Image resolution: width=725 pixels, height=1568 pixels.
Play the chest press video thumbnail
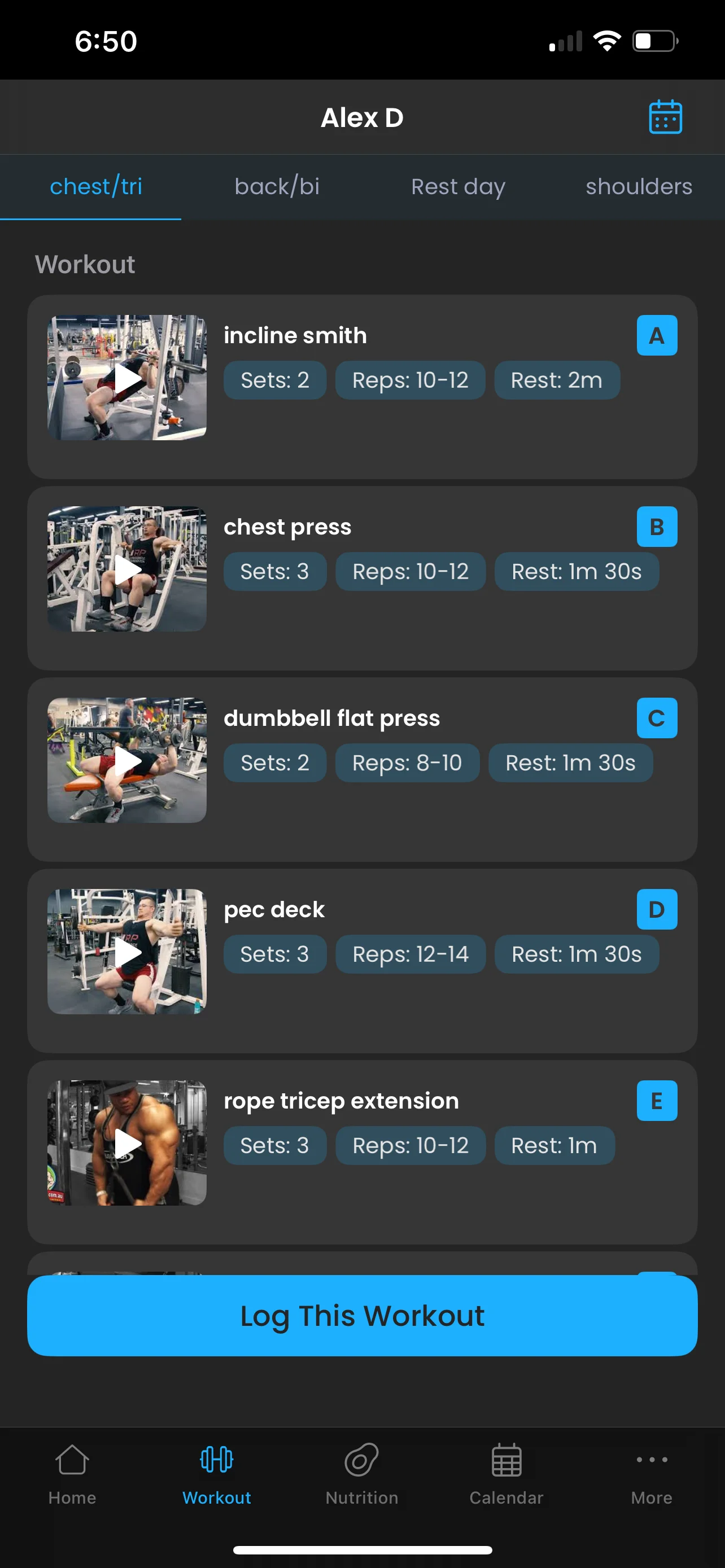(x=127, y=569)
